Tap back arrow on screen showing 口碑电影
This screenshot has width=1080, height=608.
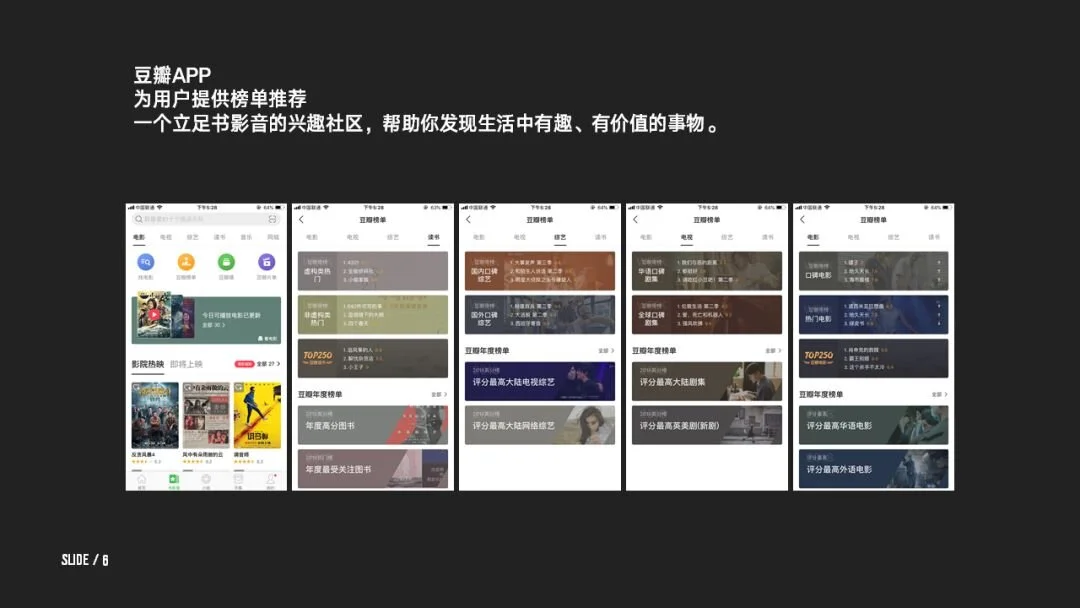point(802,220)
